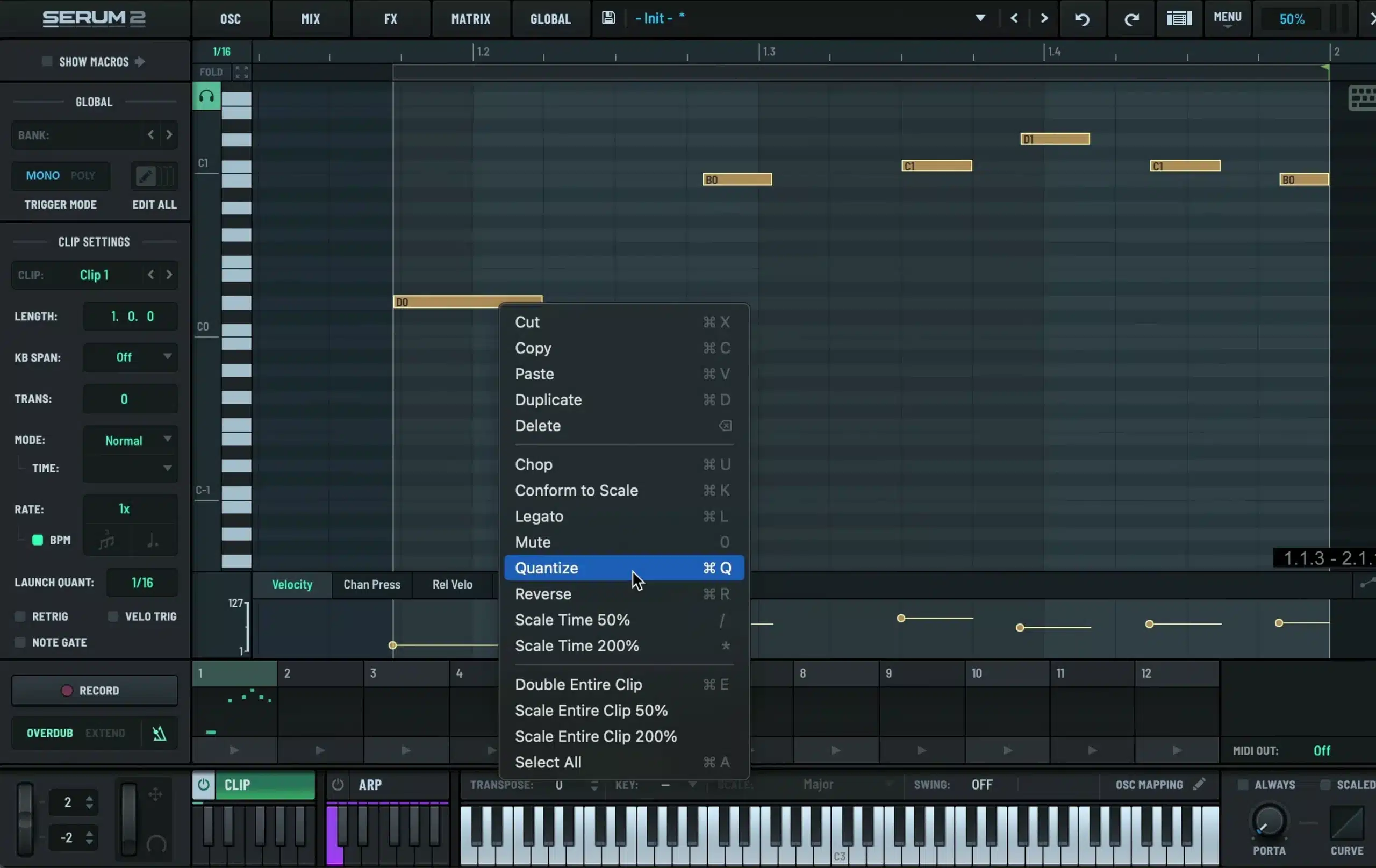Open the KB SPAN dropdown
1376x868 pixels.
[130, 357]
